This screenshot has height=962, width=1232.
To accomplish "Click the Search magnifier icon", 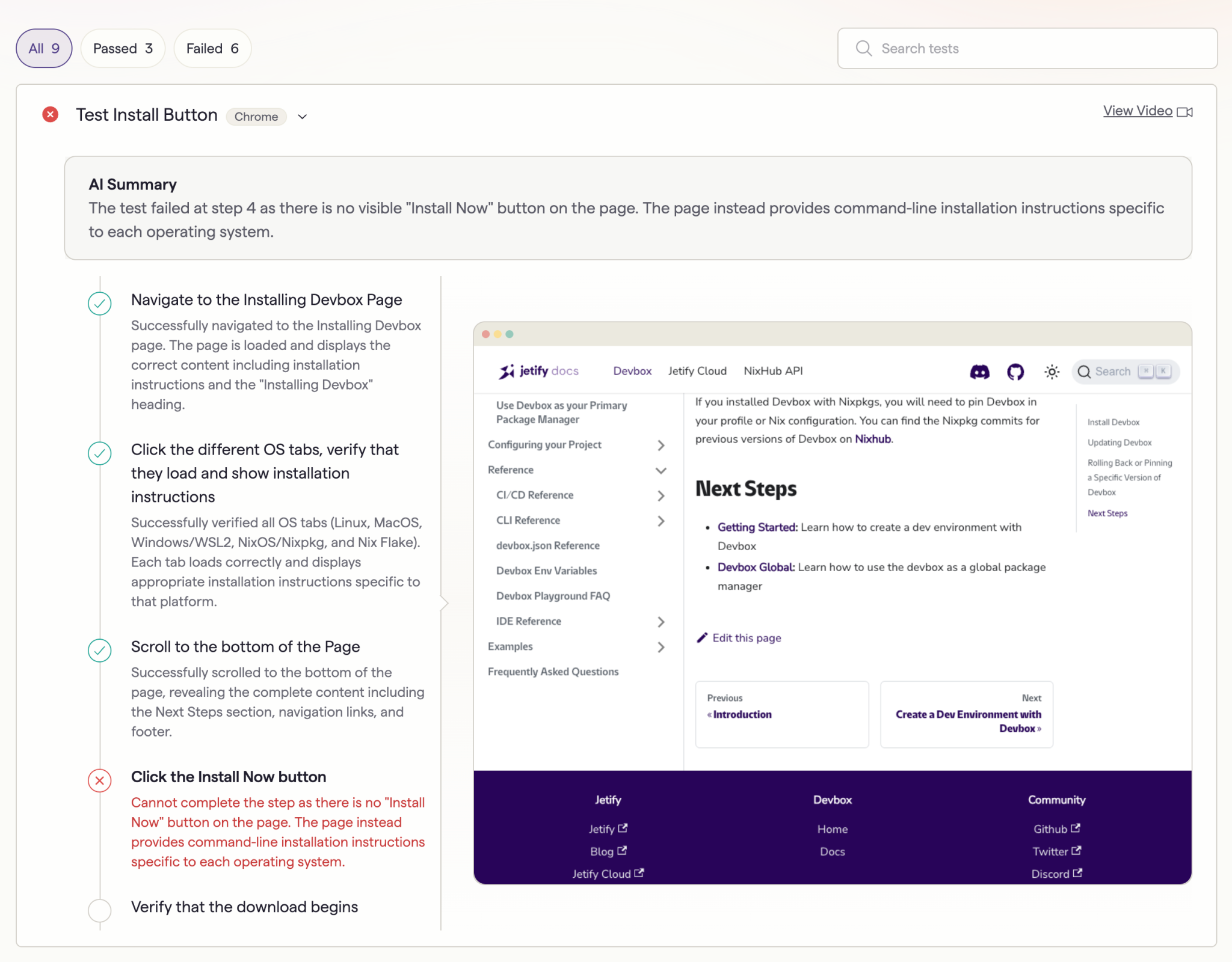I will tap(864, 48).
